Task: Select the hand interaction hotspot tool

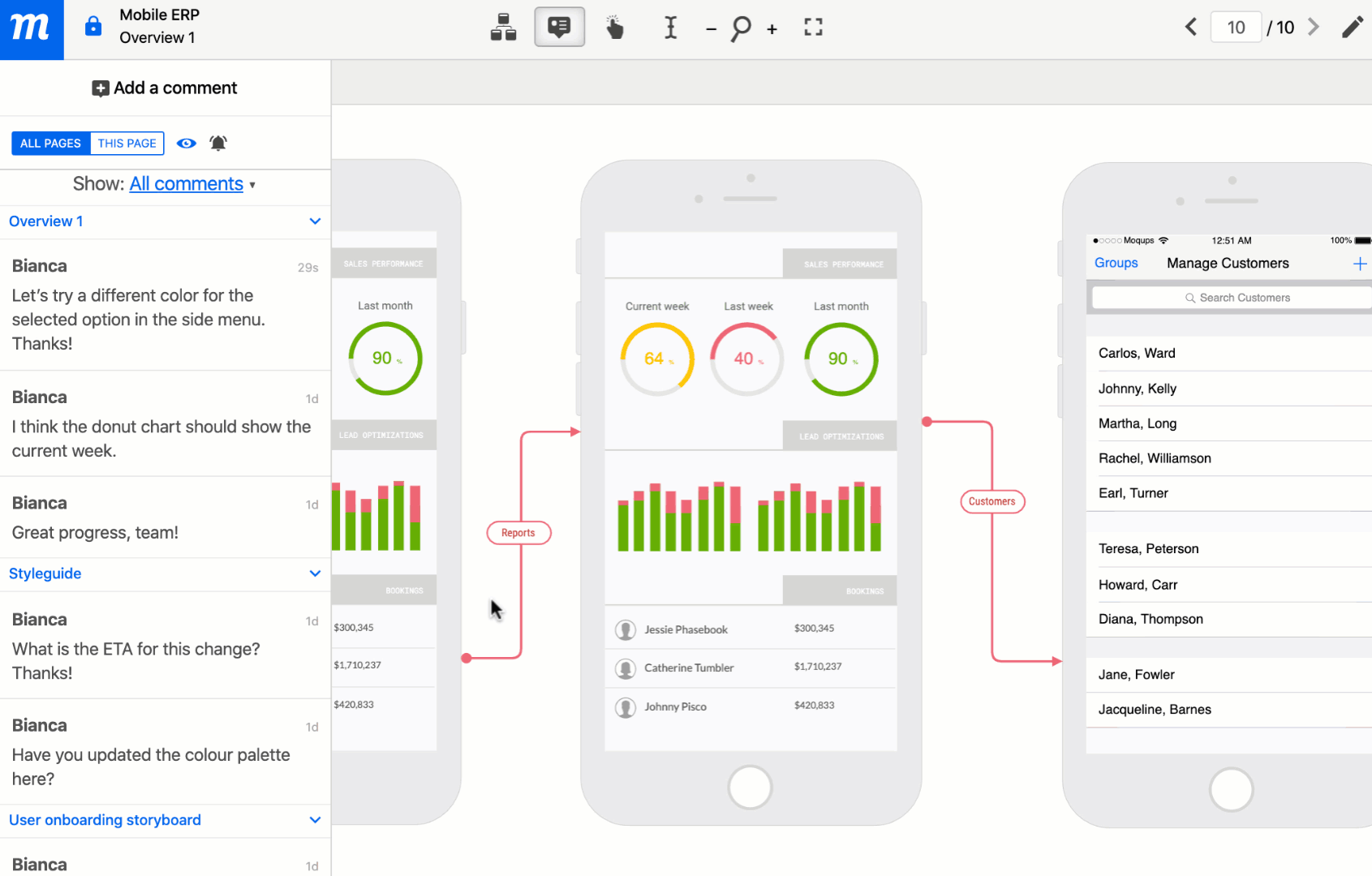Action: tap(615, 28)
